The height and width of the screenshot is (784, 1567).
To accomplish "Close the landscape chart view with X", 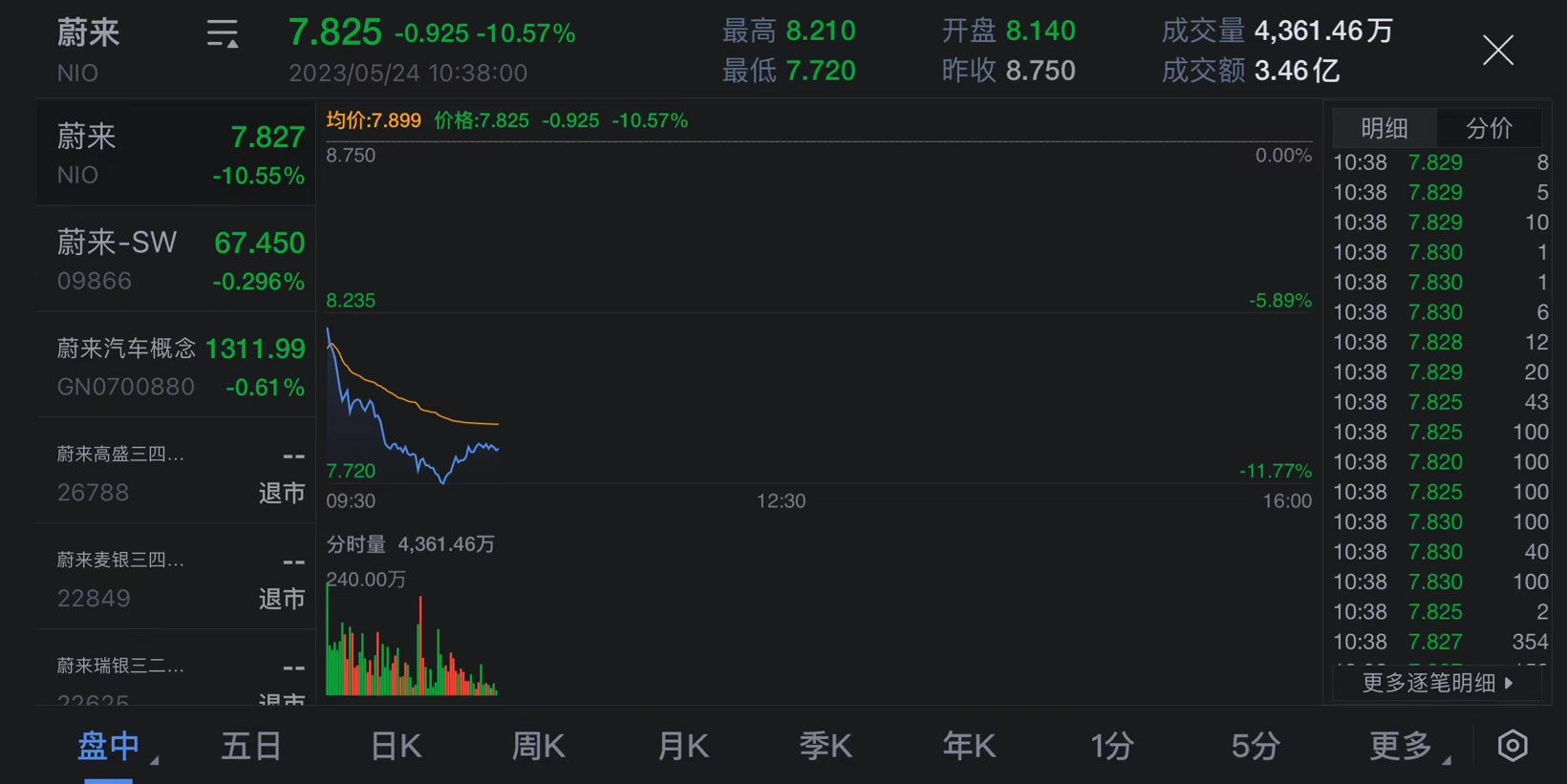I will pyautogui.click(x=1498, y=50).
